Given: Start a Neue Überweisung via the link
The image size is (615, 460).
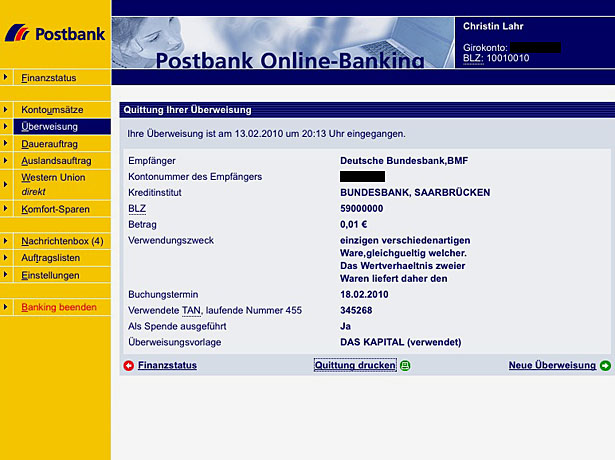Looking at the screenshot, I should (x=552, y=366).
